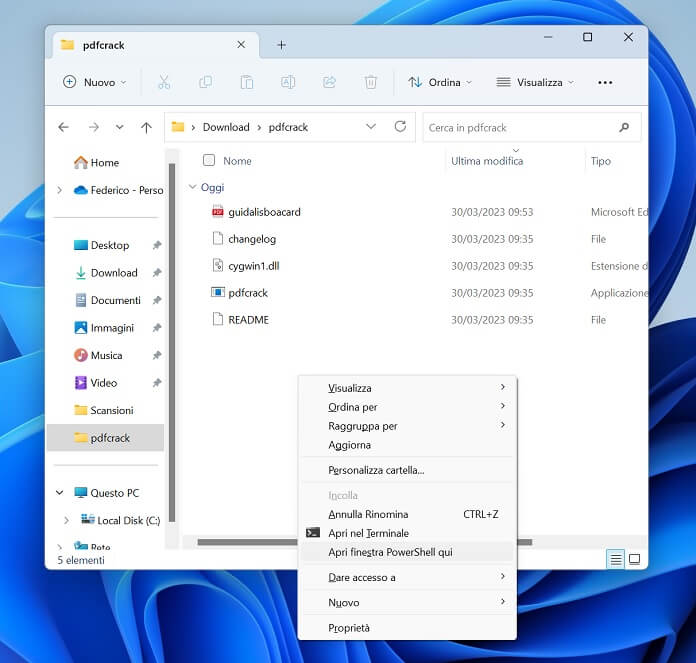Viewport: 696px width, 663px height.
Task: Sort by the Tipo column header
Action: pyautogui.click(x=601, y=161)
